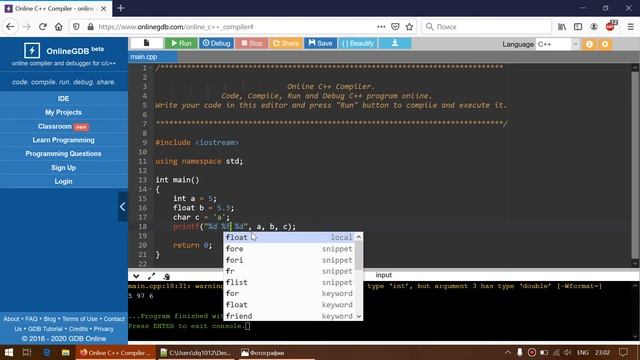The height and width of the screenshot is (360, 640).
Task: Toggle browser sidebar view icon
Action: tap(578, 27)
